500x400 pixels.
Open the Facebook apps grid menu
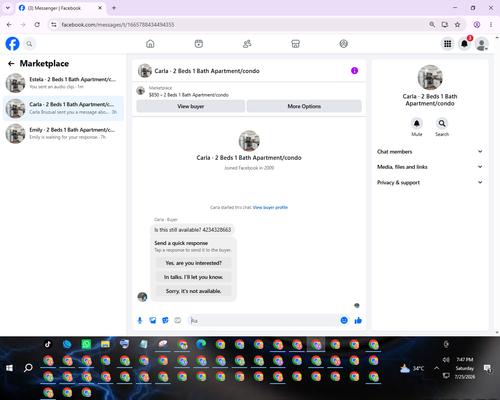click(x=448, y=44)
